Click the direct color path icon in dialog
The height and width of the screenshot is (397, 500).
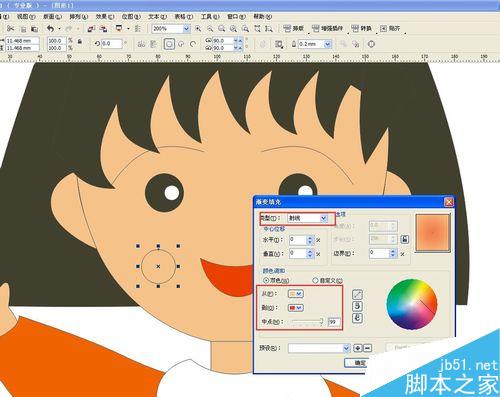pos(357,294)
